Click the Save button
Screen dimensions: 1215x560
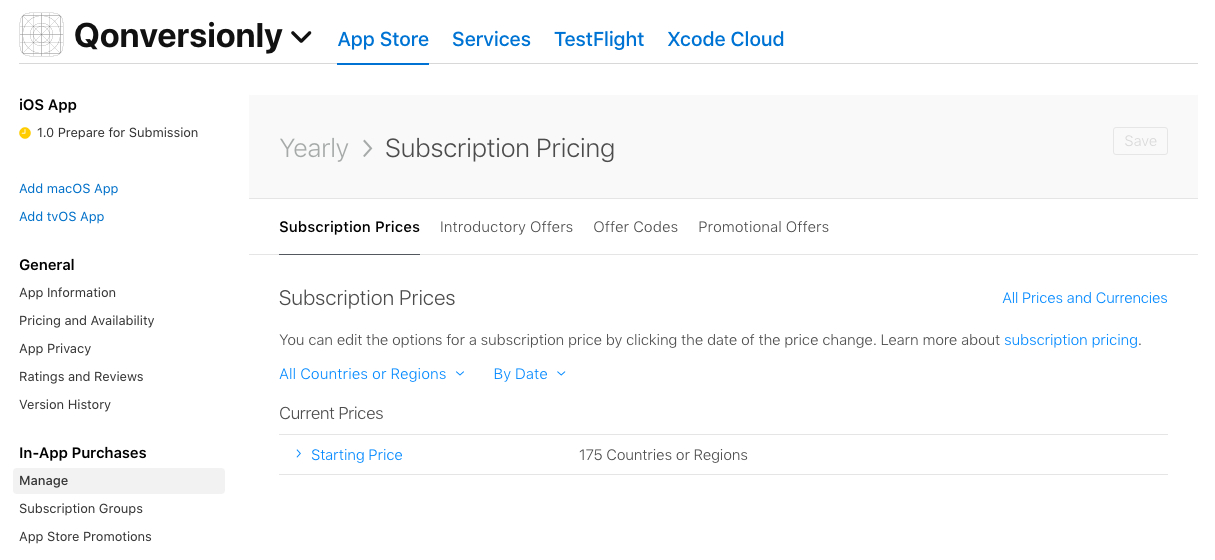point(1140,141)
